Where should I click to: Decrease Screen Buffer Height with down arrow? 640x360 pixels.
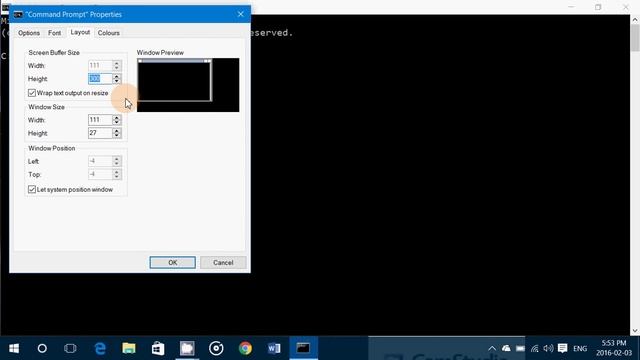click(x=117, y=81)
